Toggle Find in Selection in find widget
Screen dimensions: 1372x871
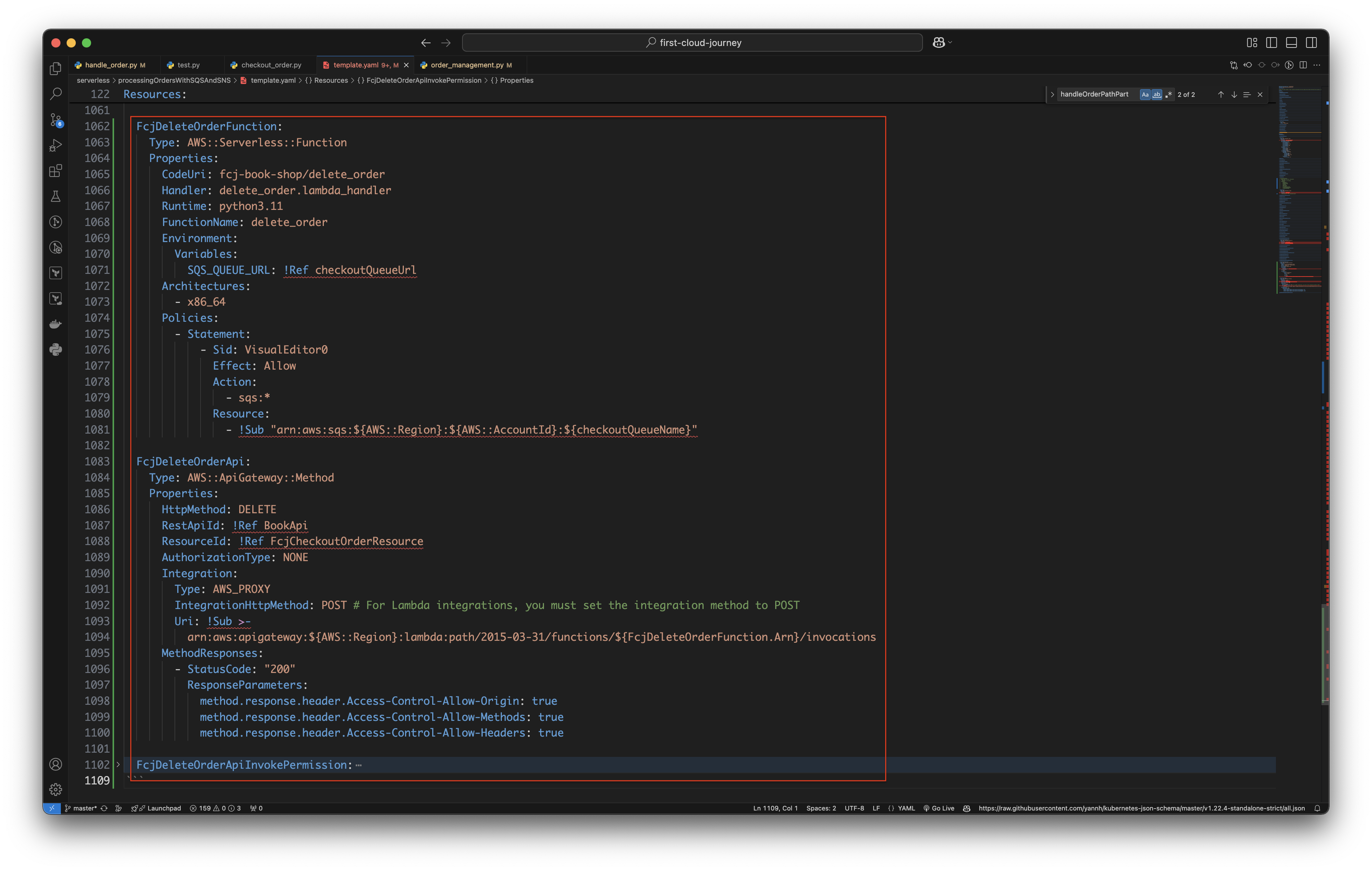[x=1247, y=95]
